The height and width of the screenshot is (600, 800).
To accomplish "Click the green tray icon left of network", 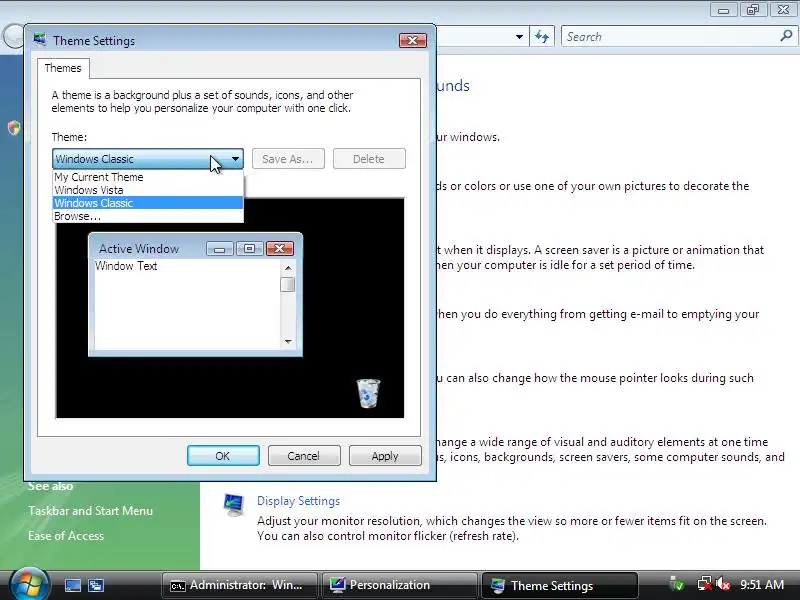I will (x=677, y=584).
